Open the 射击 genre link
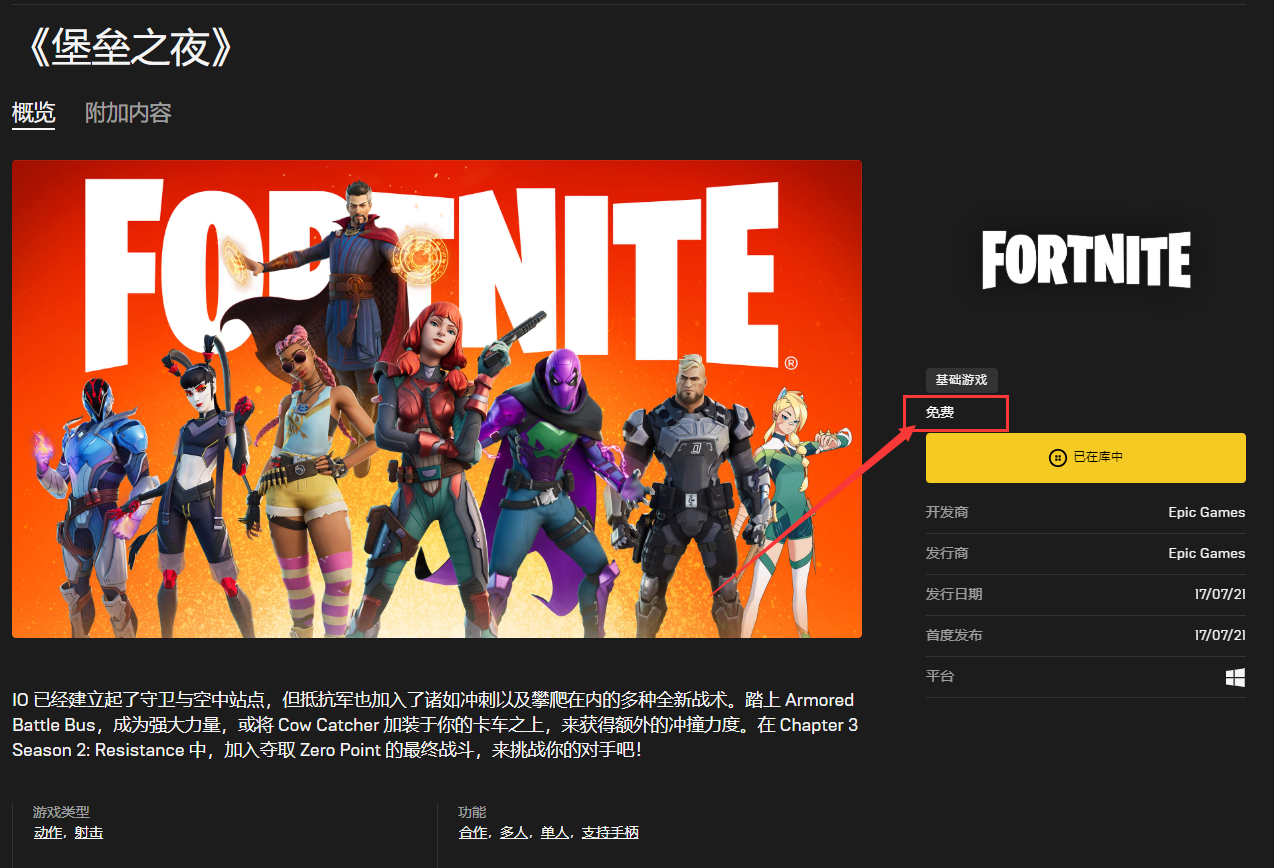Image resolution: width=1274 pixels, height=868 pixels. click(x=88, y=832)
